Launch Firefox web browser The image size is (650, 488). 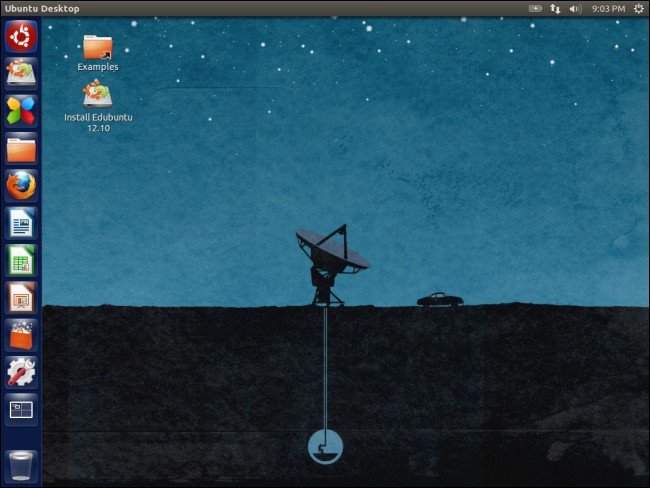point(21,185)
